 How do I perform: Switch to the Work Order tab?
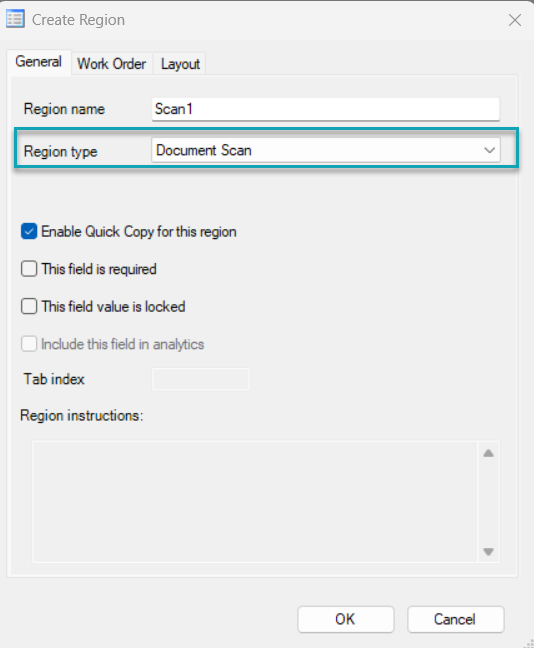pos(112,64)
